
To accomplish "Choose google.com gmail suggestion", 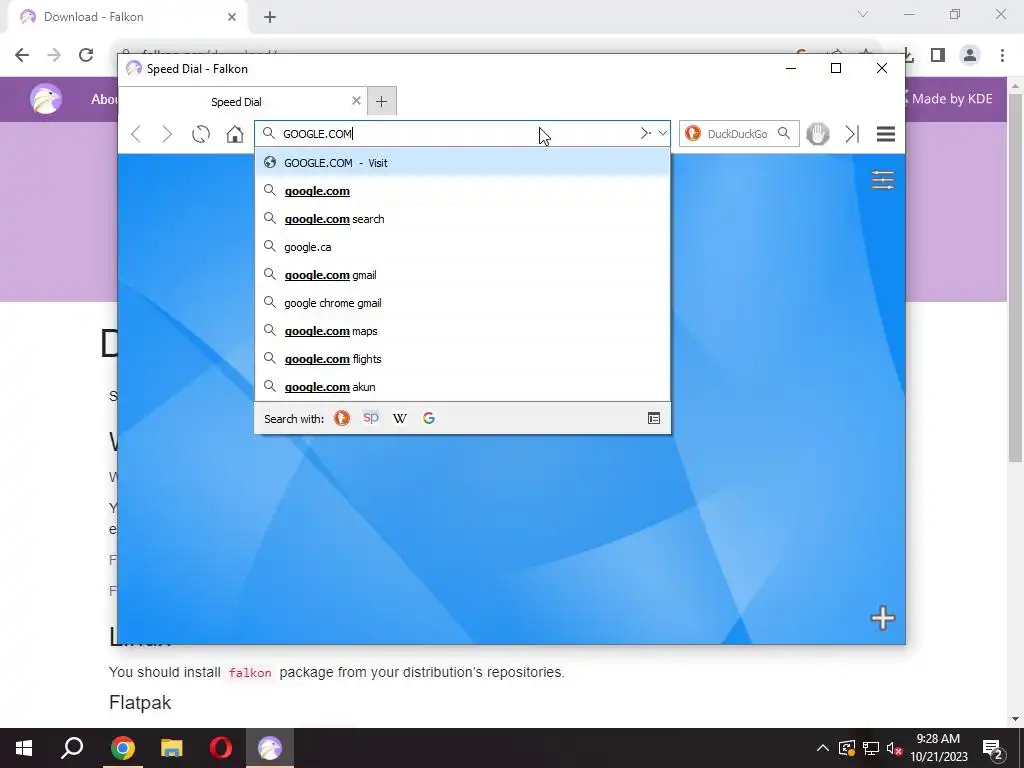I will 462,275.
